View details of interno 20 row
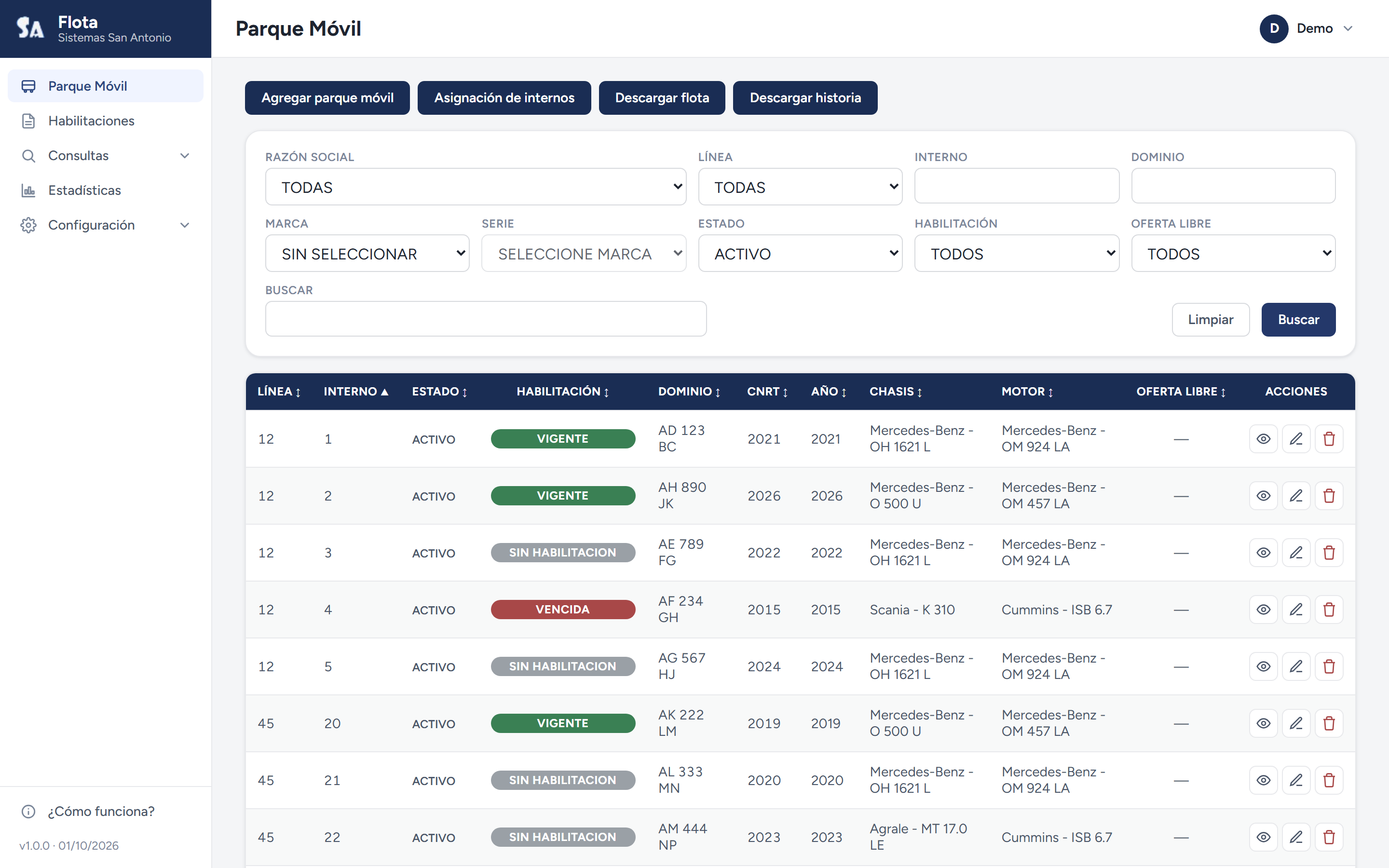This screenshot has width=1389, height=868. pos(1263,723)
